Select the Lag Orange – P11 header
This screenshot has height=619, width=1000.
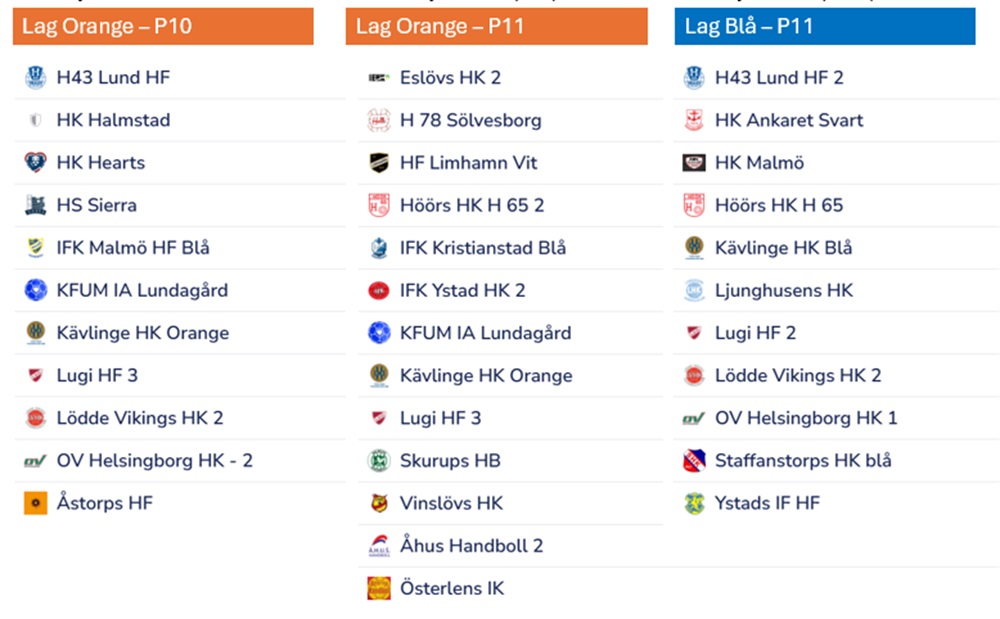tap(496, 26)
